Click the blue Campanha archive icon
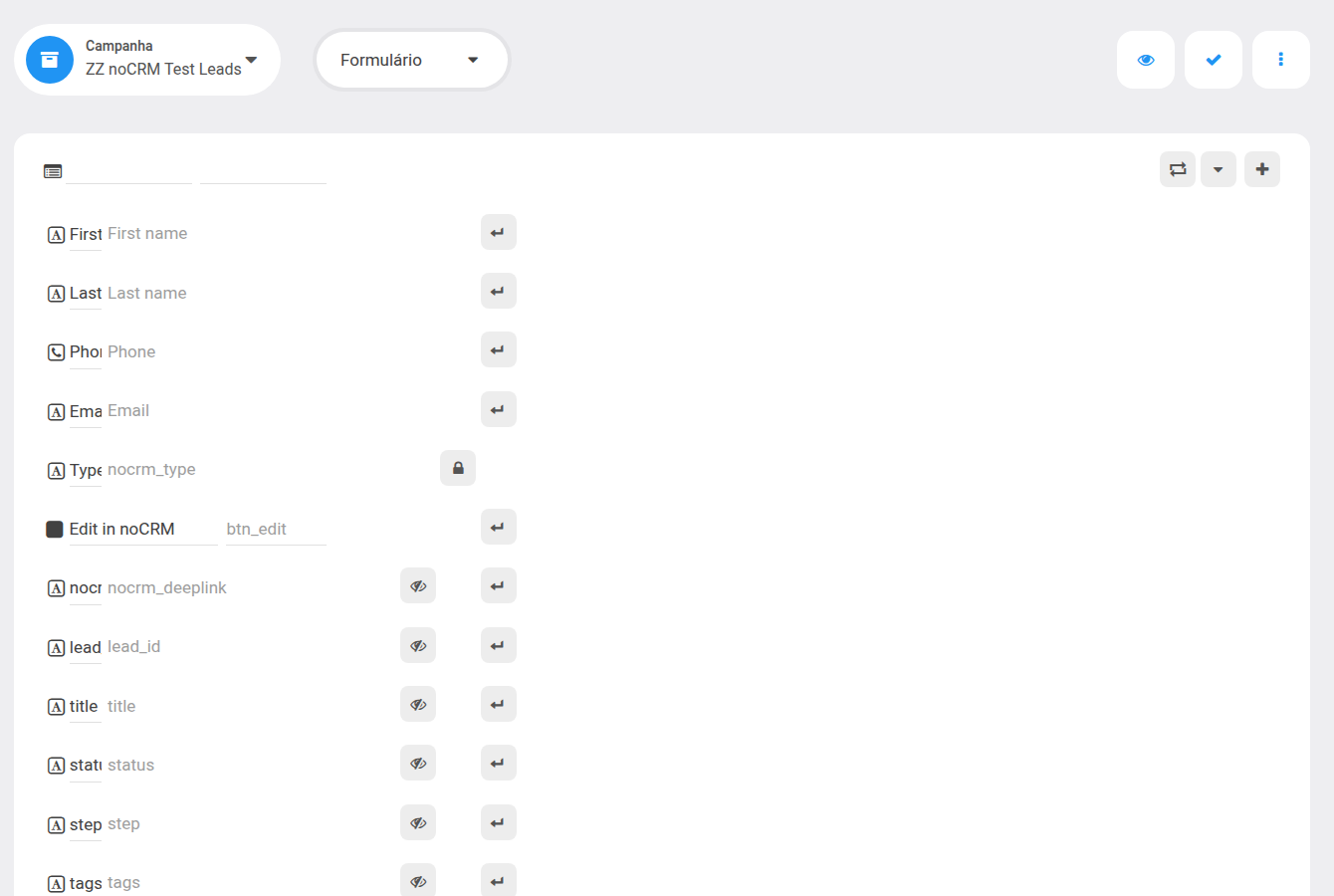The image size is (1334, 896). click(x=50, y=60)
